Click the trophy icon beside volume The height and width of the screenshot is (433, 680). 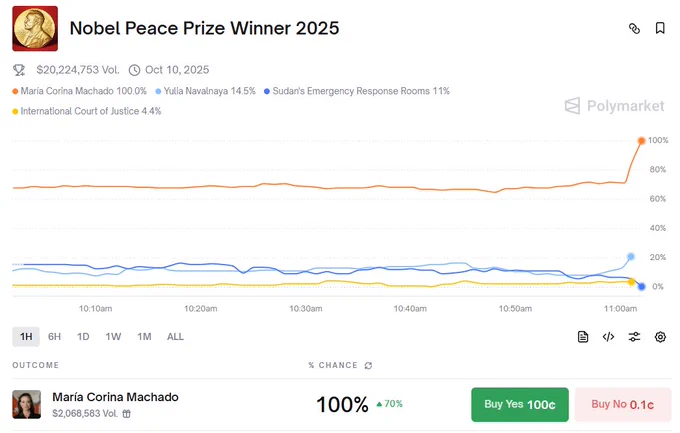click(x=19, y=70)
